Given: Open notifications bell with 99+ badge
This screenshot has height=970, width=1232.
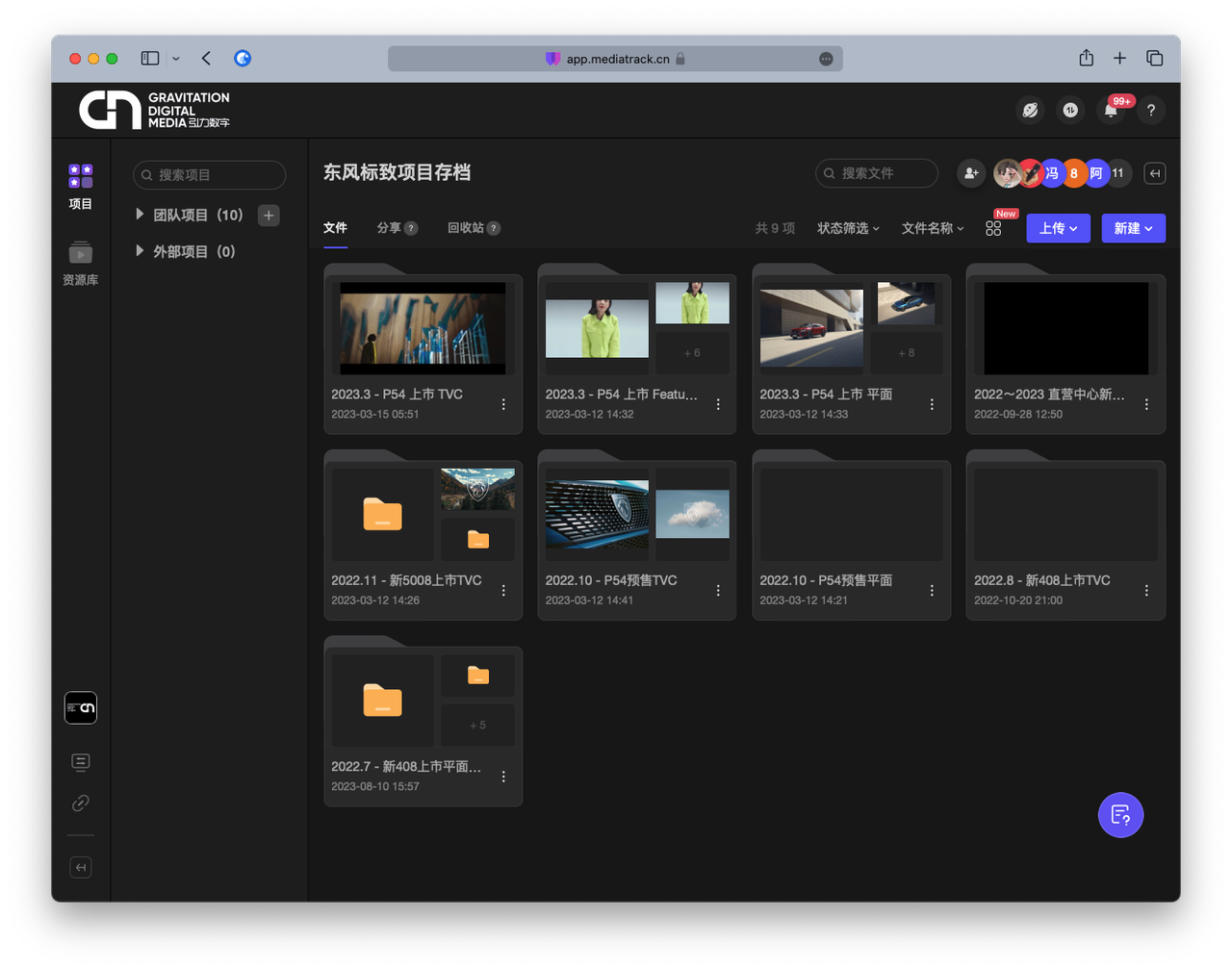Looking at the screenshot, I should point(1112,111).
